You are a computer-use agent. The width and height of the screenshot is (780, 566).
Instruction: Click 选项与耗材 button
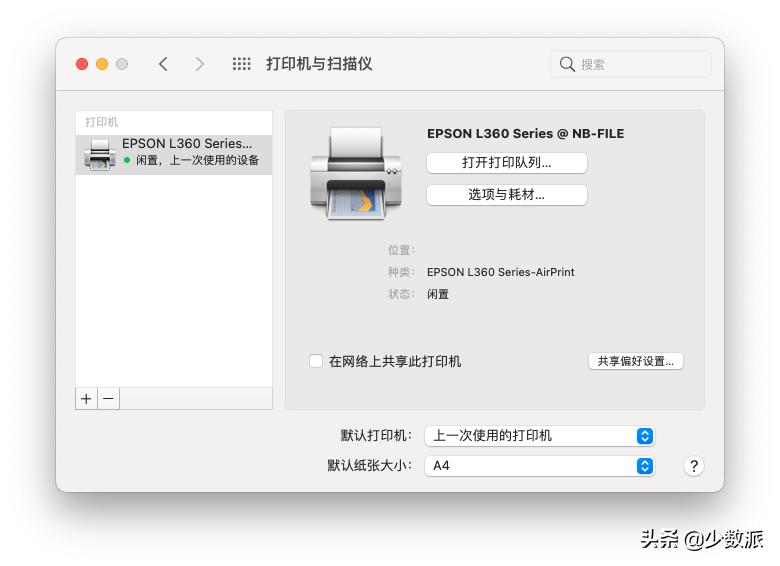tap(507, 194)
